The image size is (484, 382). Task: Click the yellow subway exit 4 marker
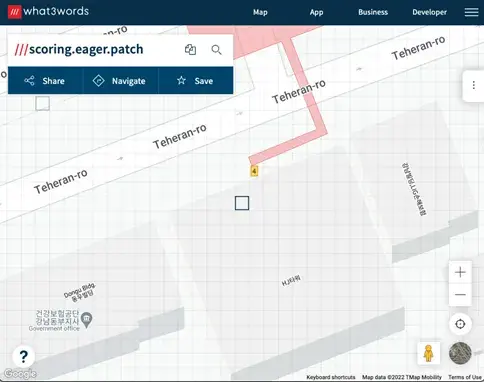[254, 171]
